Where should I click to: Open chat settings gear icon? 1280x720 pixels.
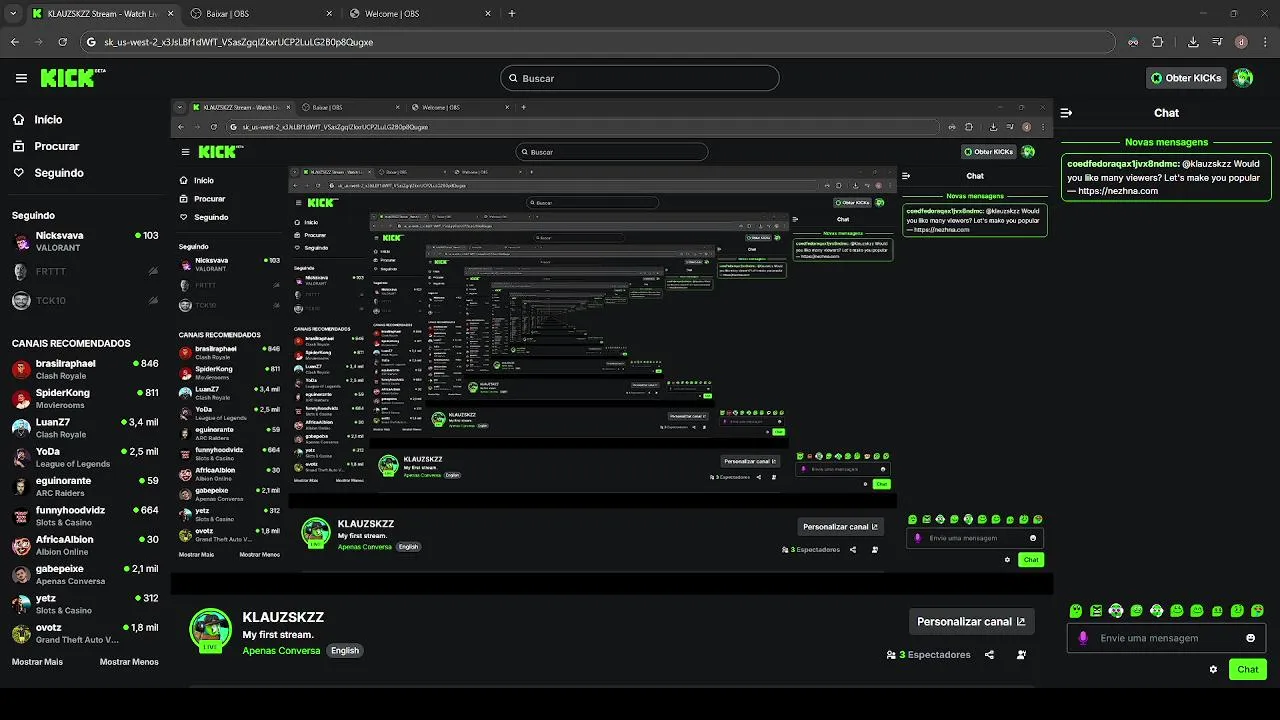tap(1213, 669)
